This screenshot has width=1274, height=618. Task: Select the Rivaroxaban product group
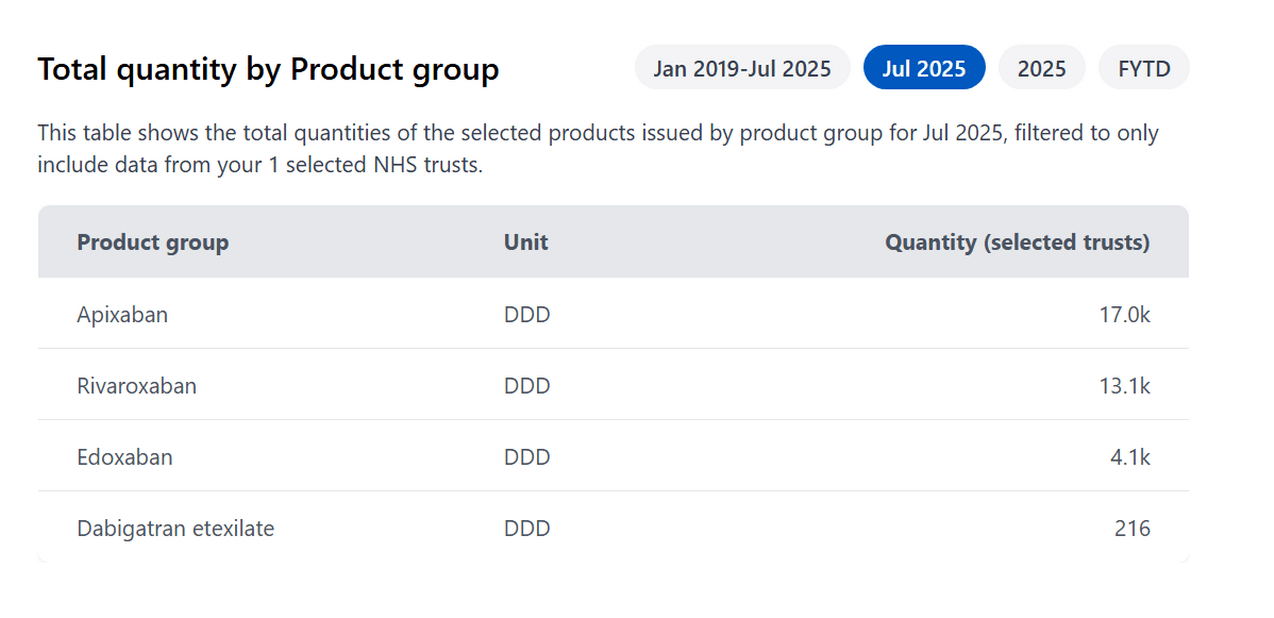point(137,386)
